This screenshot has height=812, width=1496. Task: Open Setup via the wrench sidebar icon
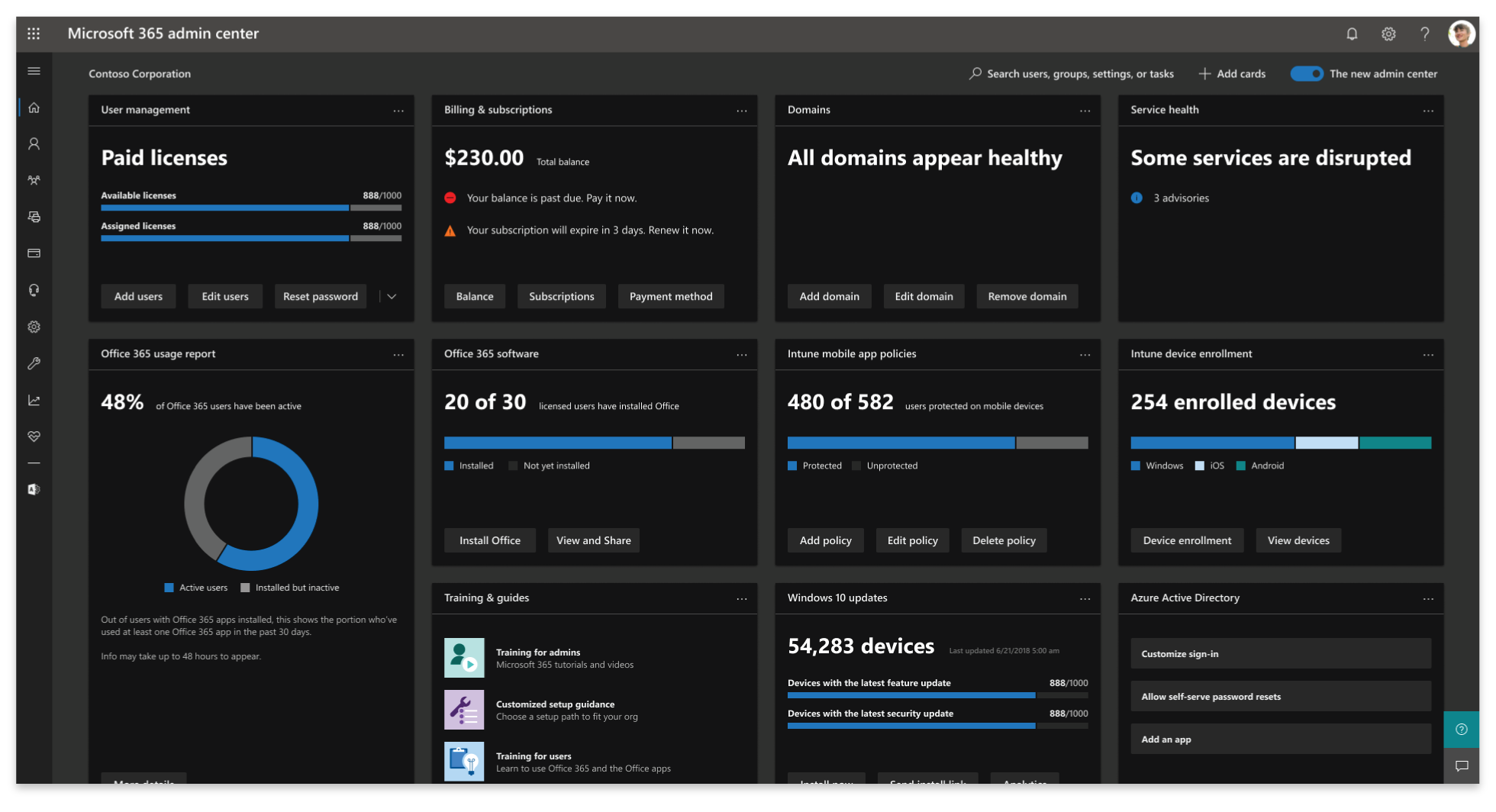[34, 363]
